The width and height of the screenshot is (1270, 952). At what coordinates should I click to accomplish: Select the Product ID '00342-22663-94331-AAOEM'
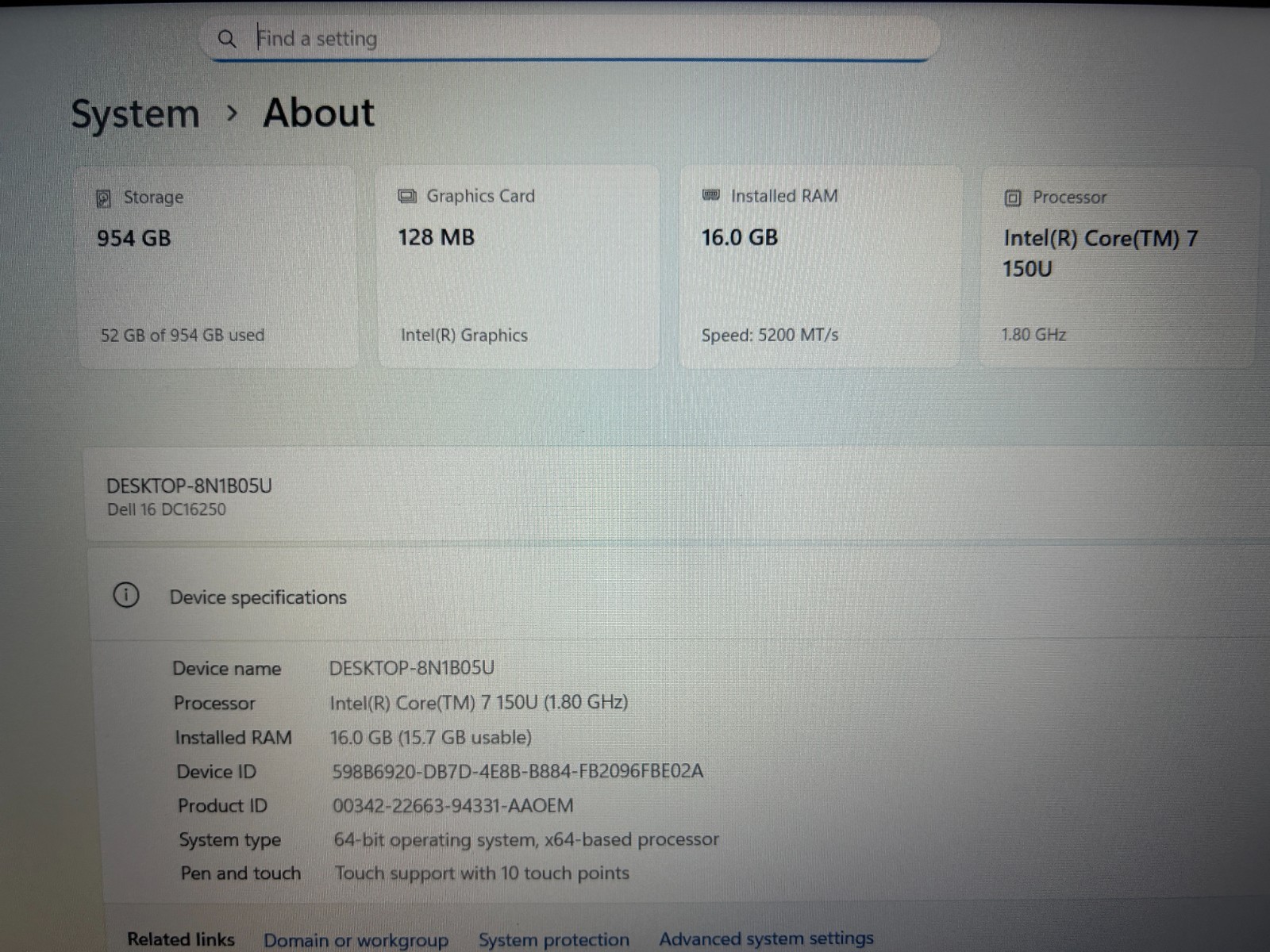(452, 806)
